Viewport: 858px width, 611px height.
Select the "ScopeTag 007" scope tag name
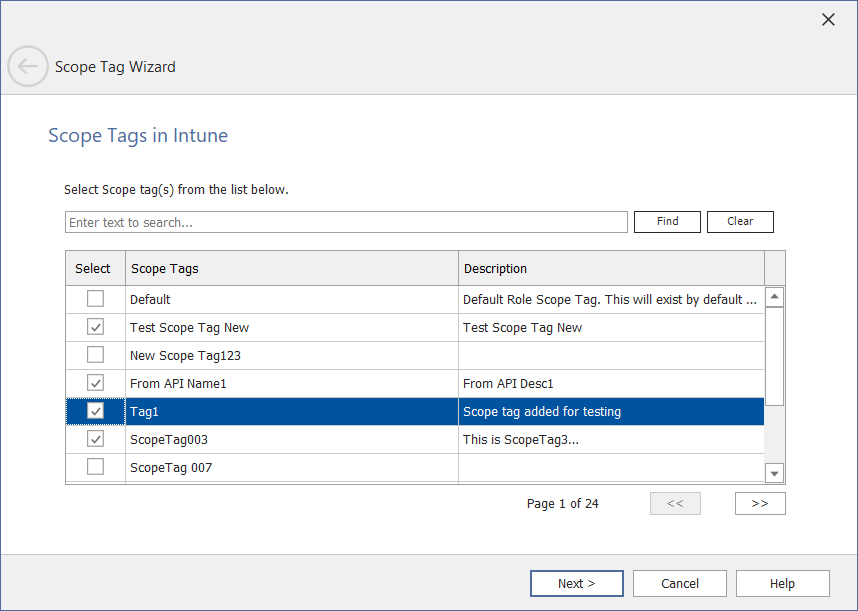[171, 468]
